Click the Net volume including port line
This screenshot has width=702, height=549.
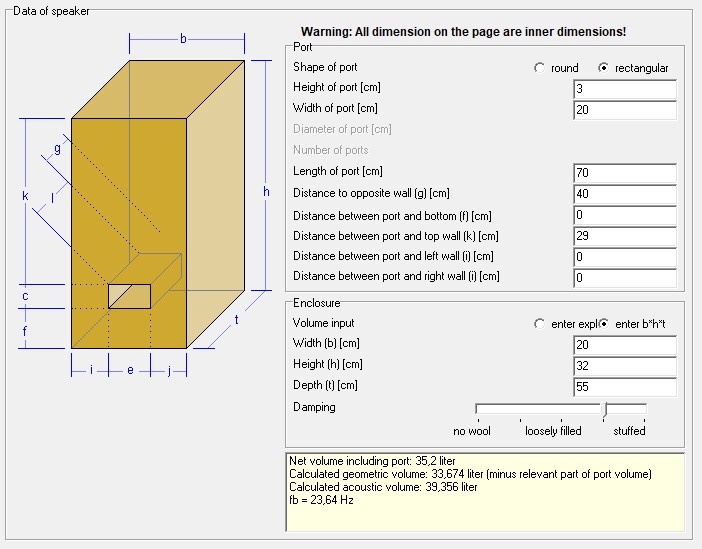[372, 461]
